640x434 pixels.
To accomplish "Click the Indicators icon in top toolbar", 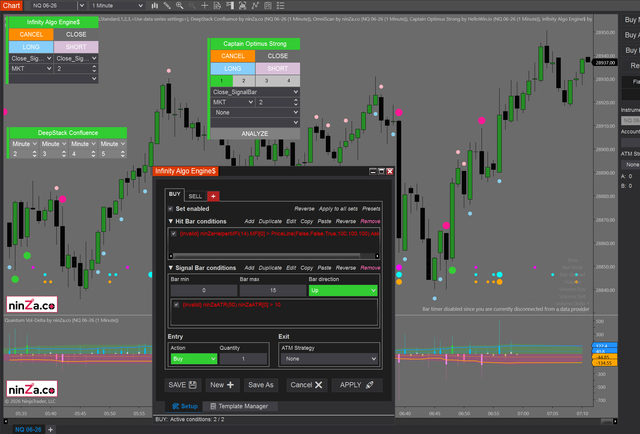I will tap(242, 6).
